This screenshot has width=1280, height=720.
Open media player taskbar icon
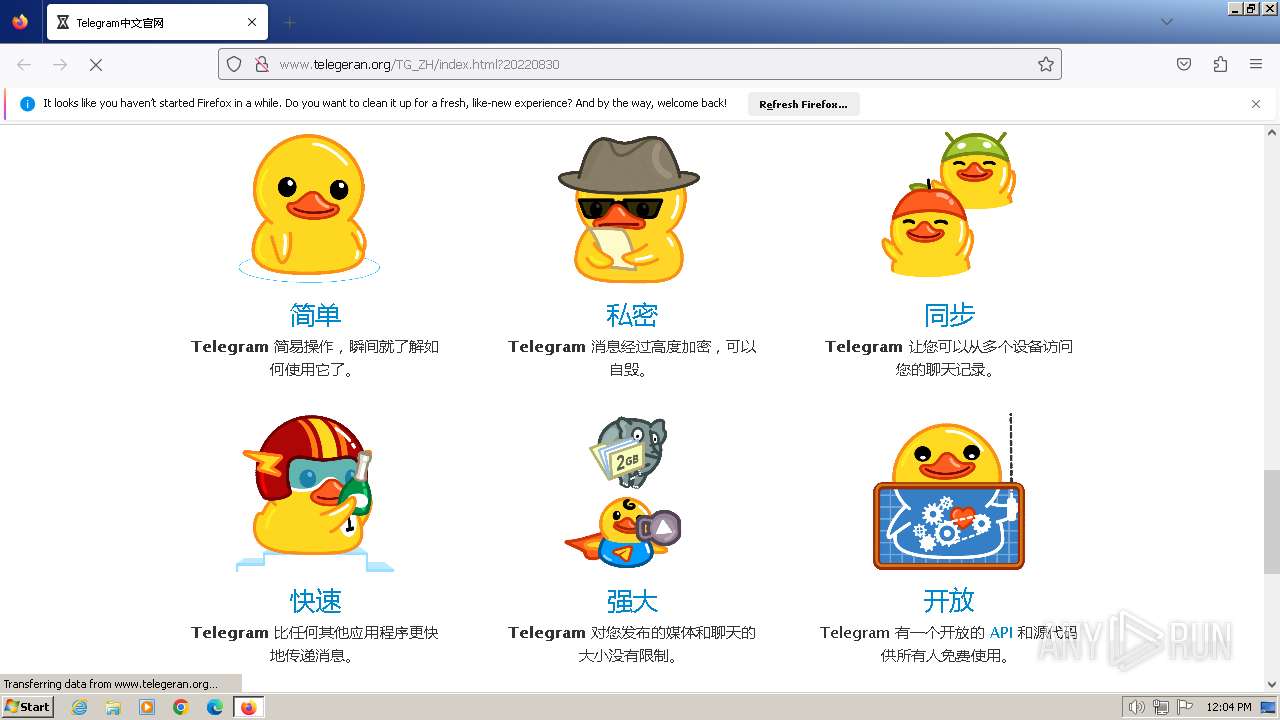point(147,707)
